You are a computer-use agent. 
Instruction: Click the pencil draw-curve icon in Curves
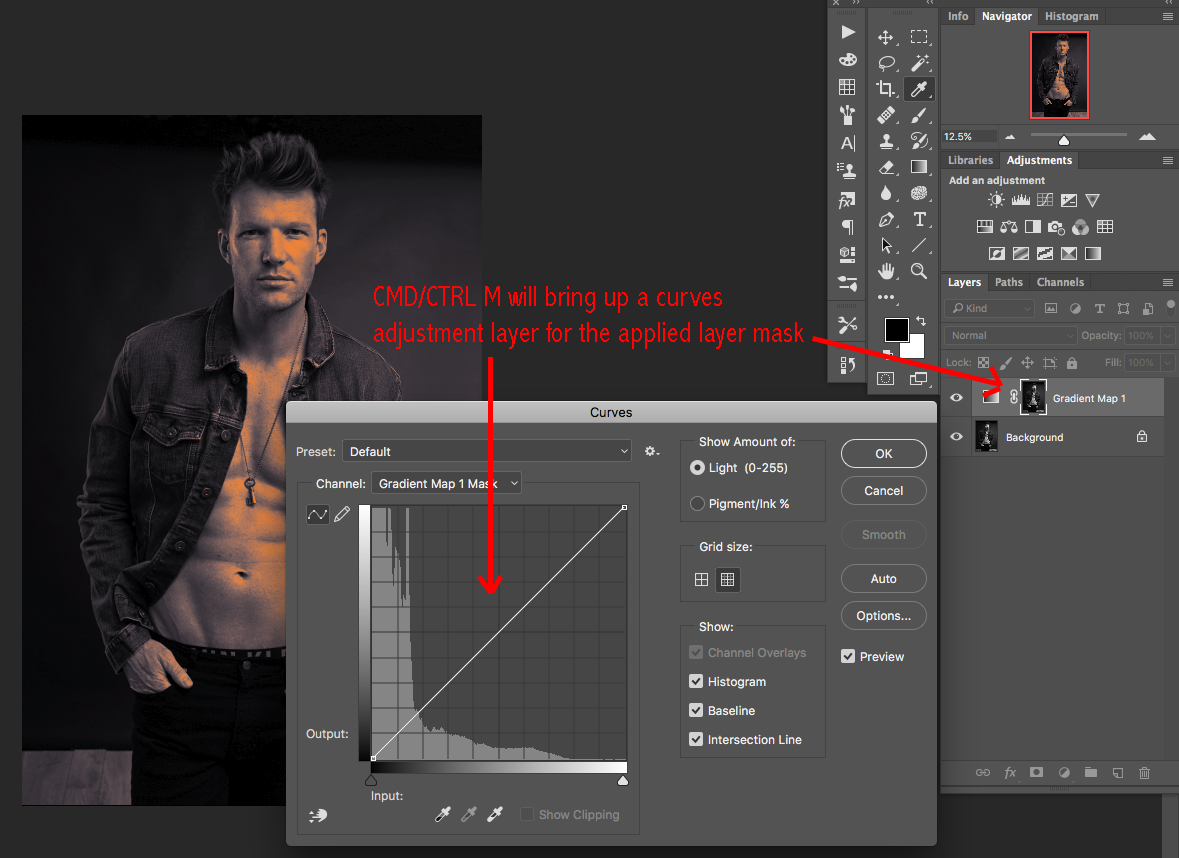tap(342, 514)
